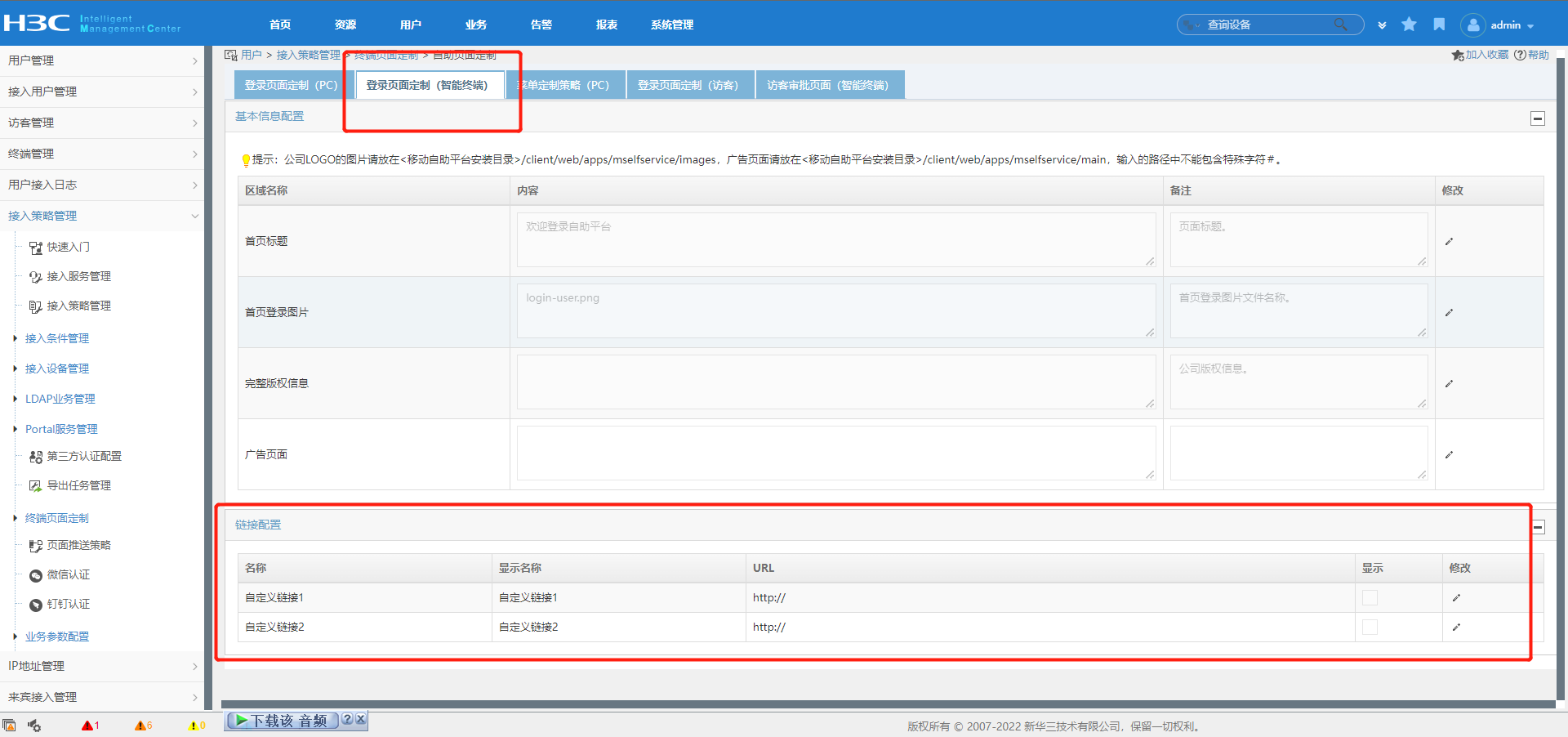Click the alarm sound settings gear icon
The image size is (1568, 737).
(34, 725)
